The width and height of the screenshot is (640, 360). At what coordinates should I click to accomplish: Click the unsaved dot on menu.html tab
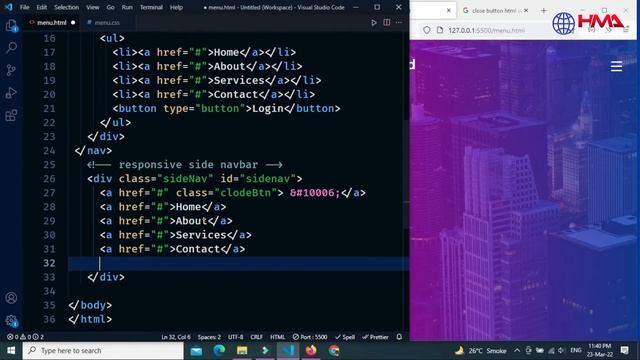click(x=73, y=22)
